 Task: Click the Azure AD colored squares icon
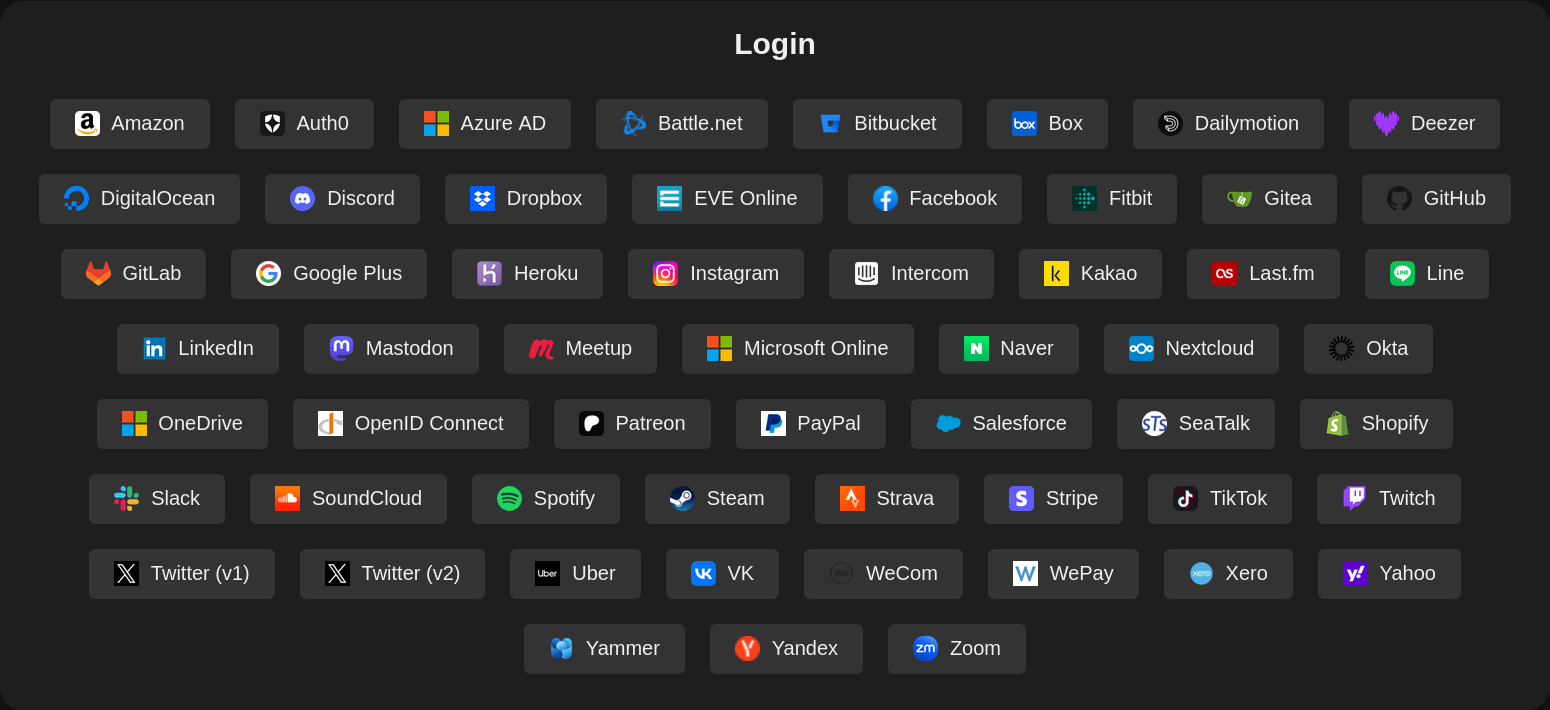point(436,124)
